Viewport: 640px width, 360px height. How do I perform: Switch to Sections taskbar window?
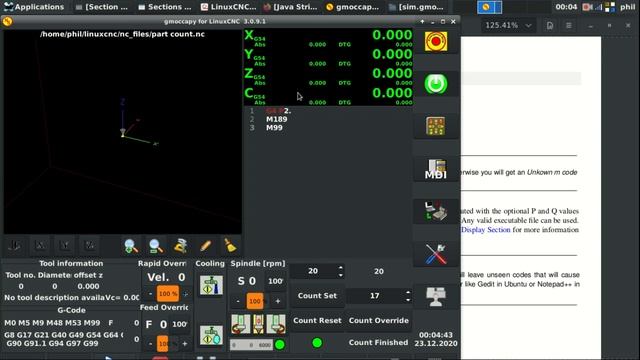(164, 7)
